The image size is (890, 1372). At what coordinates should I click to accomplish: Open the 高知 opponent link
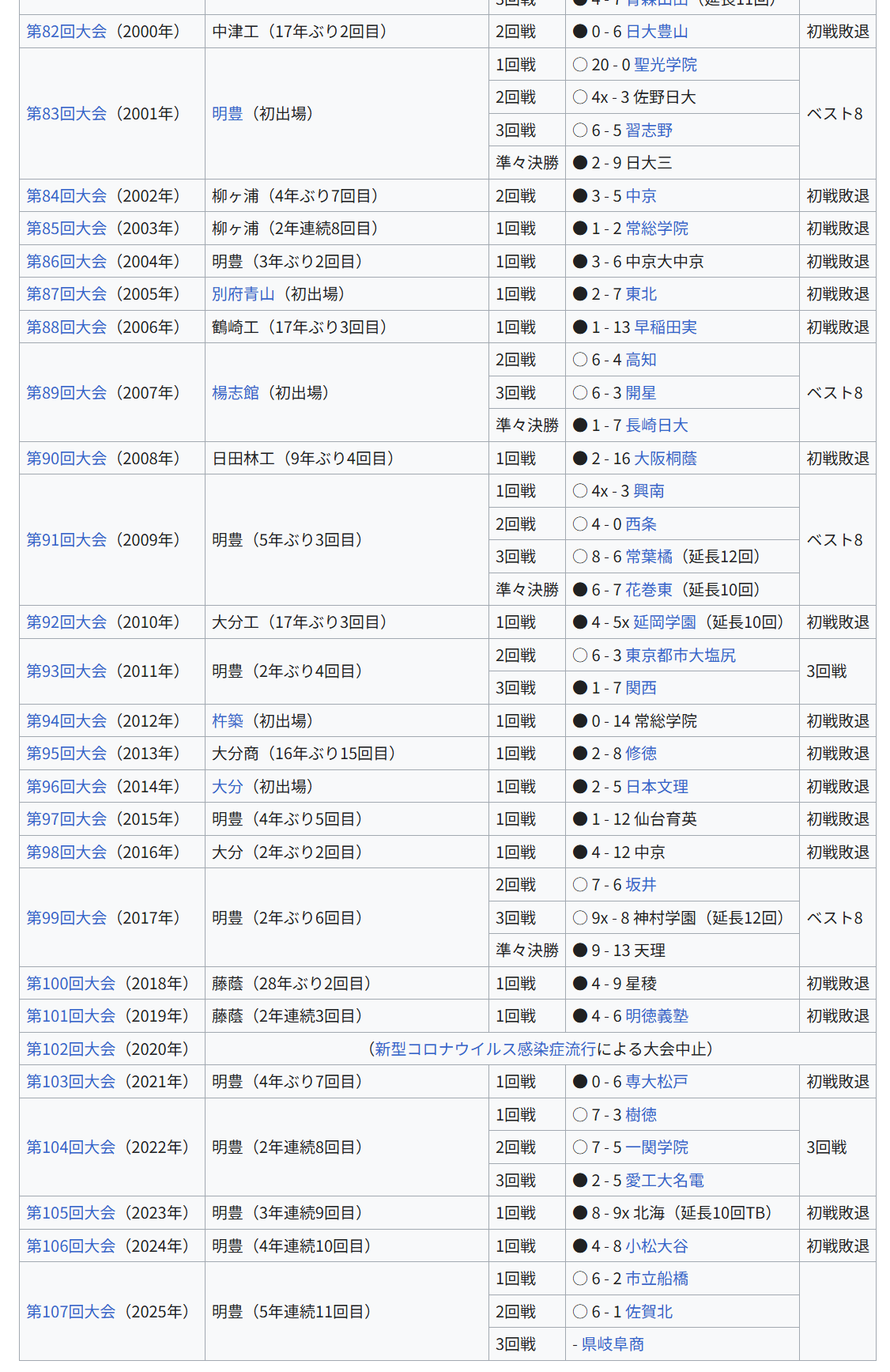pos(641,360)
